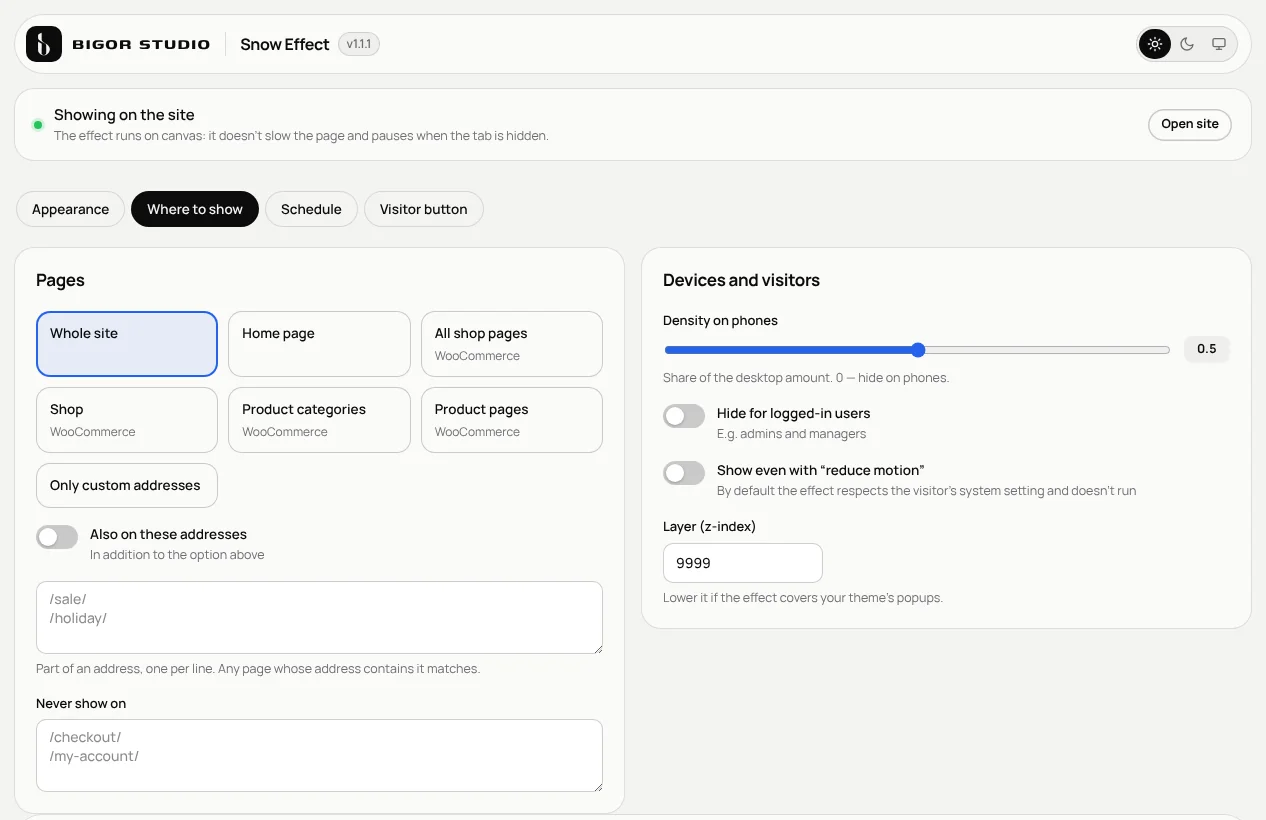Switch to the Where to show tab
This screenshot has height=820, width=1266.
[195, 209]
